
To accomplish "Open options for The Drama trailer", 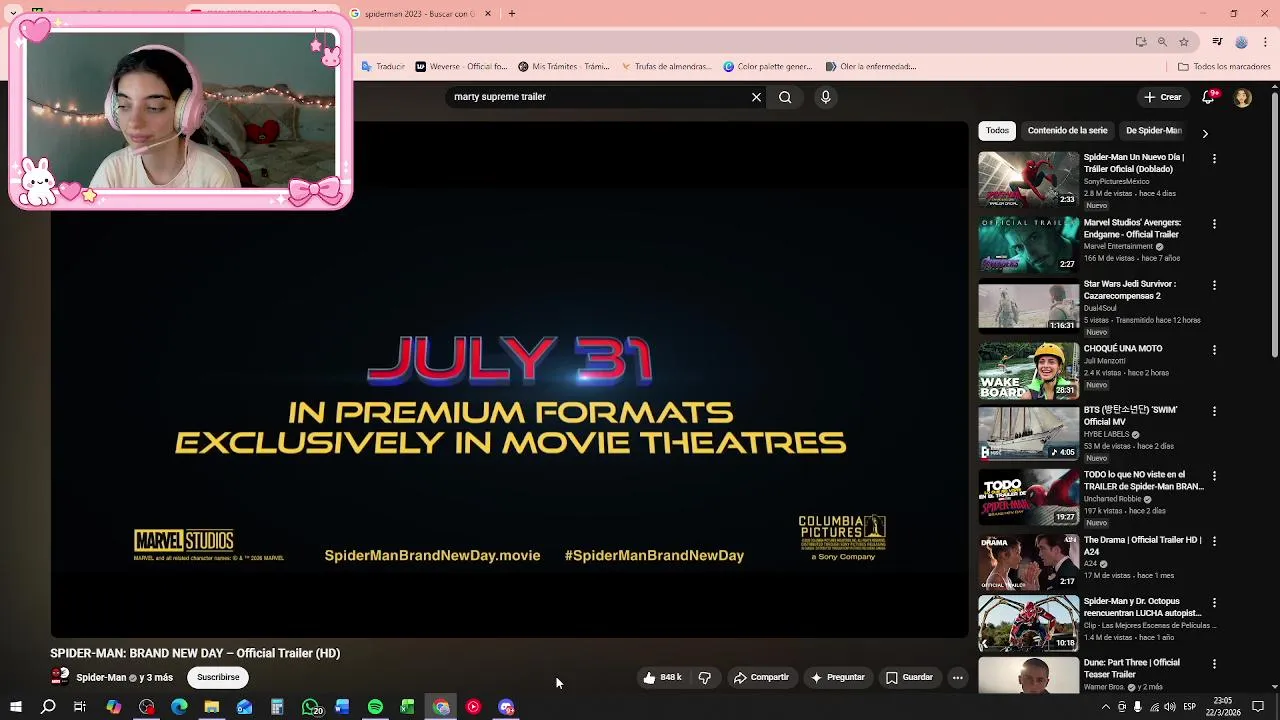I will point(1214,541).
